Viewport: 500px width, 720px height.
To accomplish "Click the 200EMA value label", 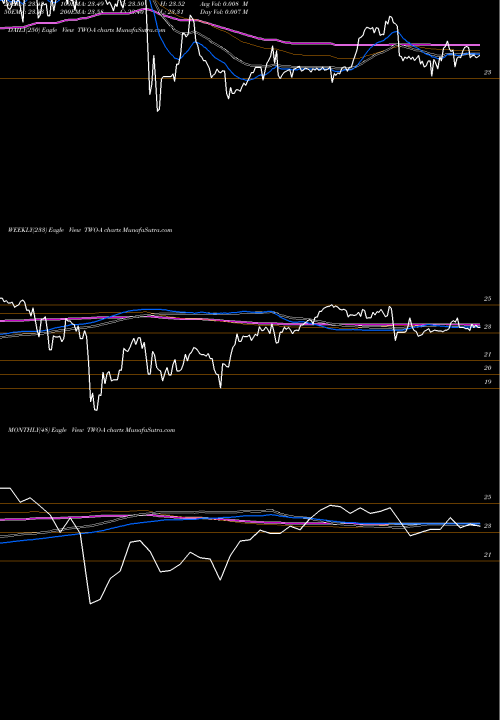I will (81, 12).
